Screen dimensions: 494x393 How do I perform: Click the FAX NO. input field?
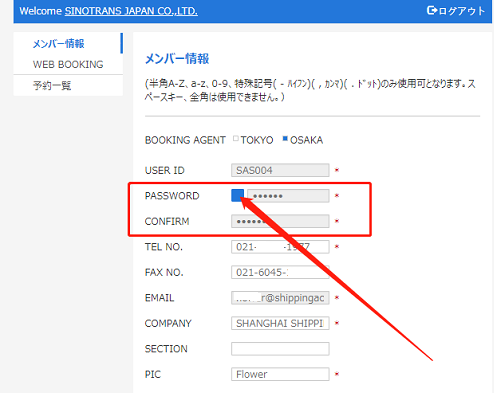click(x=280, y=272)
